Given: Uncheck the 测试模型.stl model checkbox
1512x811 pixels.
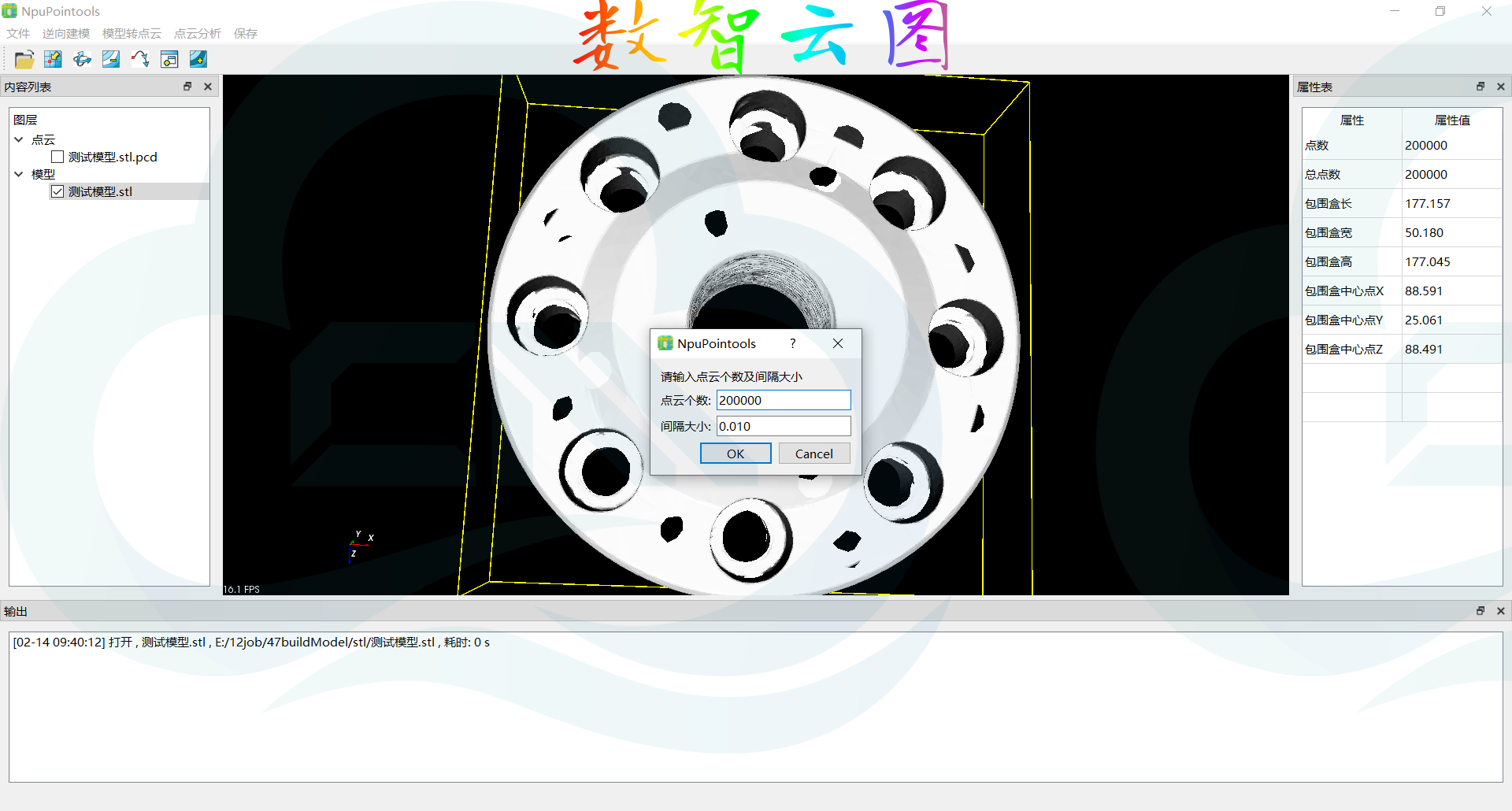Looking at the screenshot, I should pyautogui.click(x=57, y=191).
